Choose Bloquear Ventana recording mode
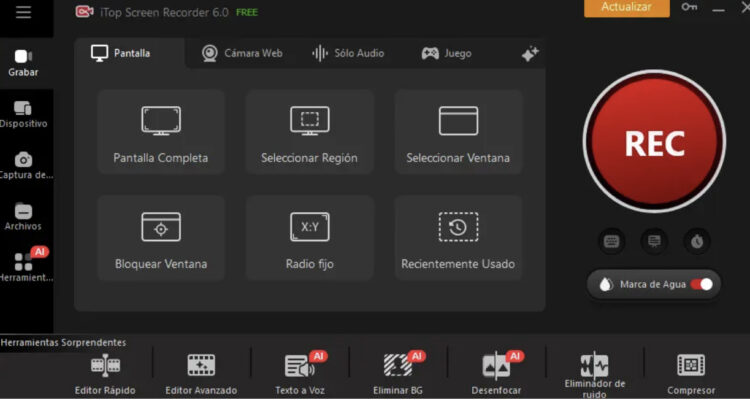Image resolution: width=750 pixels, height=400 pixels. (161, 238)
